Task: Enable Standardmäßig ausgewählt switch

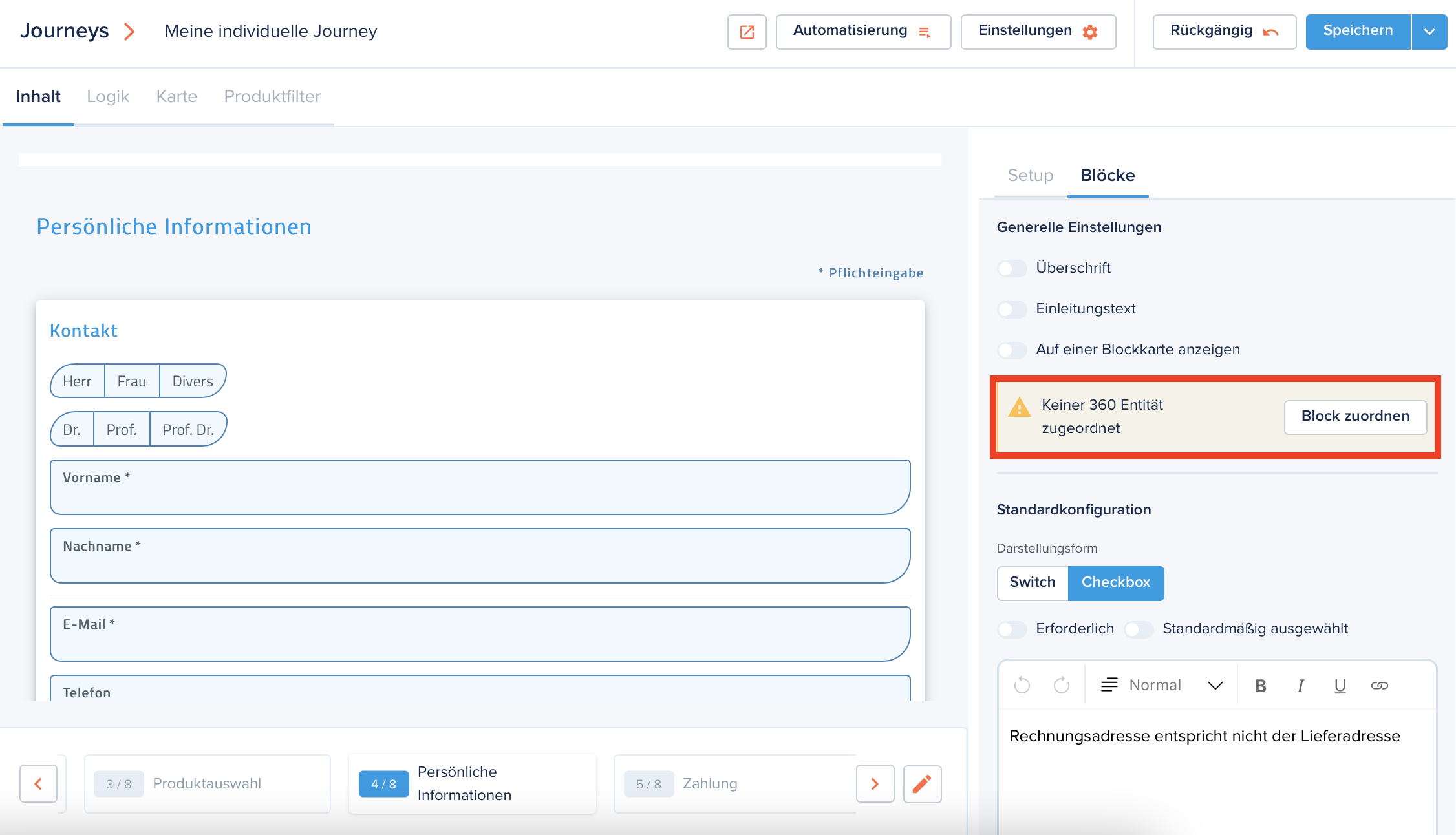Action: (x=1139, y=629)
